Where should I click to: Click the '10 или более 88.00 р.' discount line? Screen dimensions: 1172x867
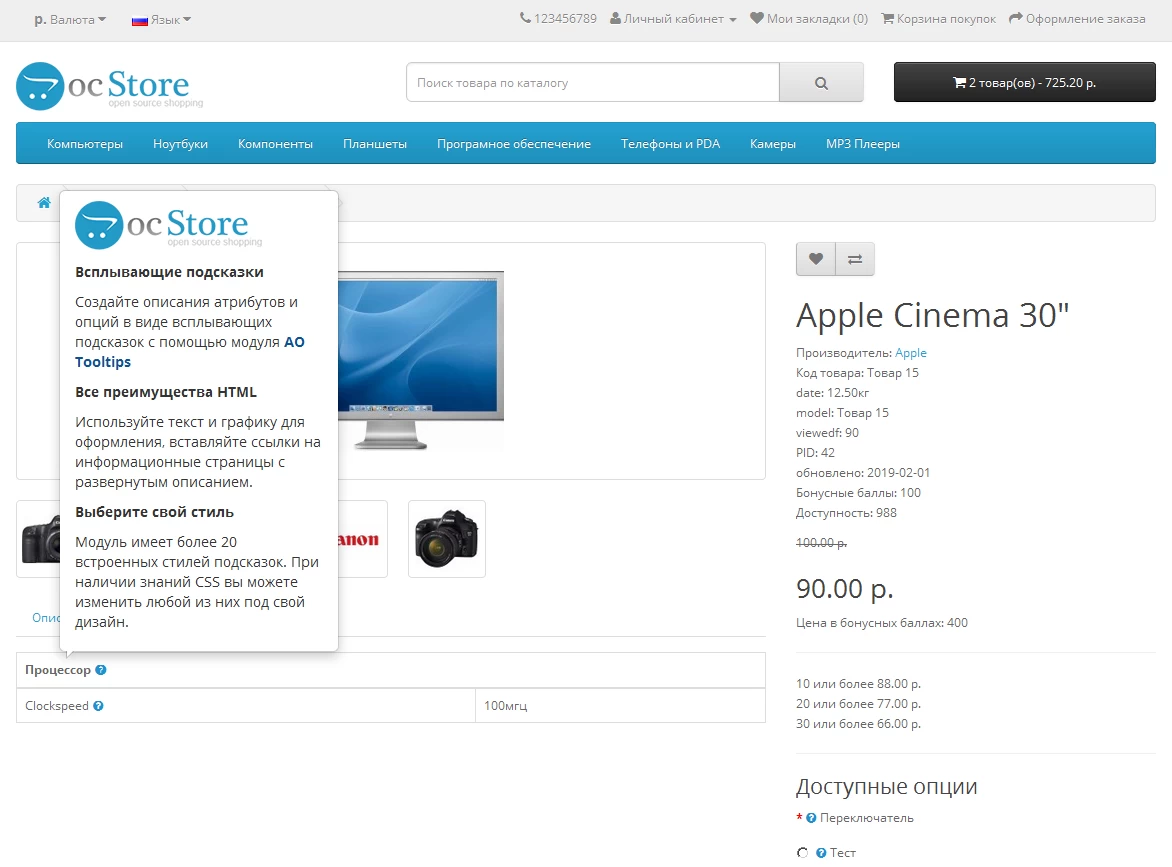click(858, 684)
